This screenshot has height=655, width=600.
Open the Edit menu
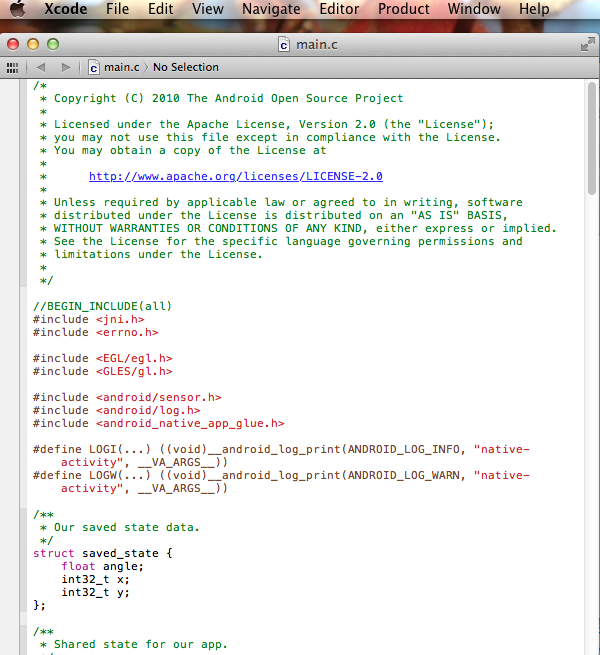point(160,9)
